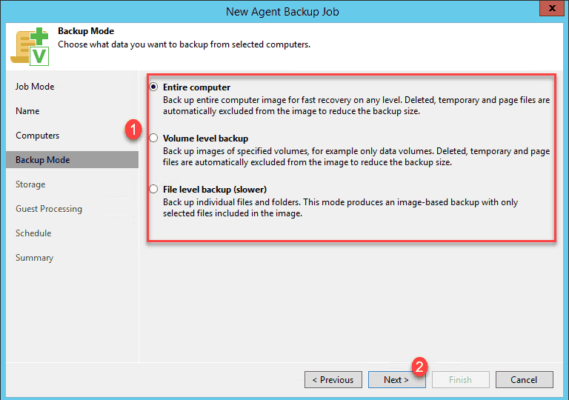Cancel the New Agent Backup Job wizard
The height and width of the screenshot is (400, 569).
pos(524,379)
